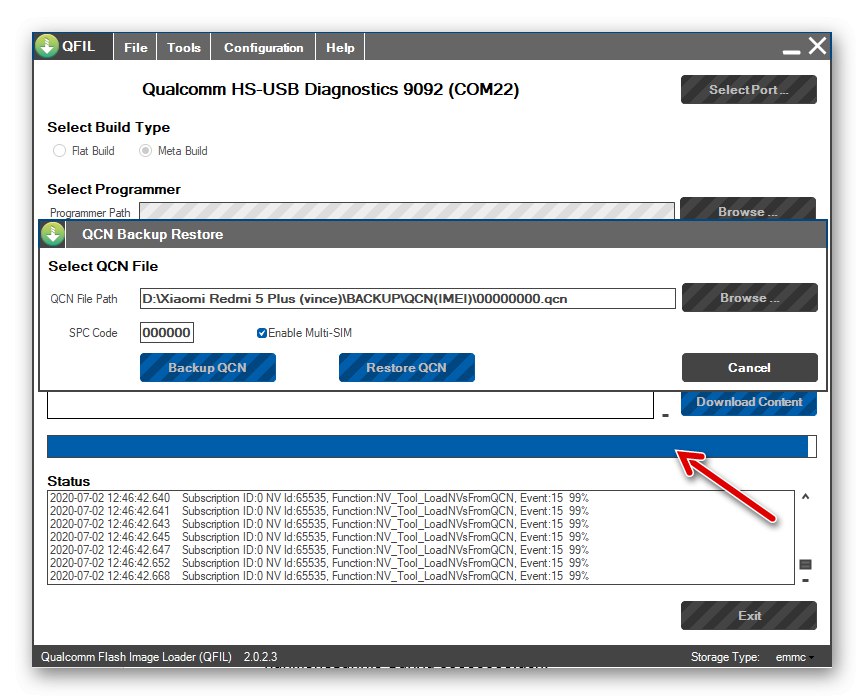864x700 pixels.
Task: Click the blue progress bar
Action: 431,446
